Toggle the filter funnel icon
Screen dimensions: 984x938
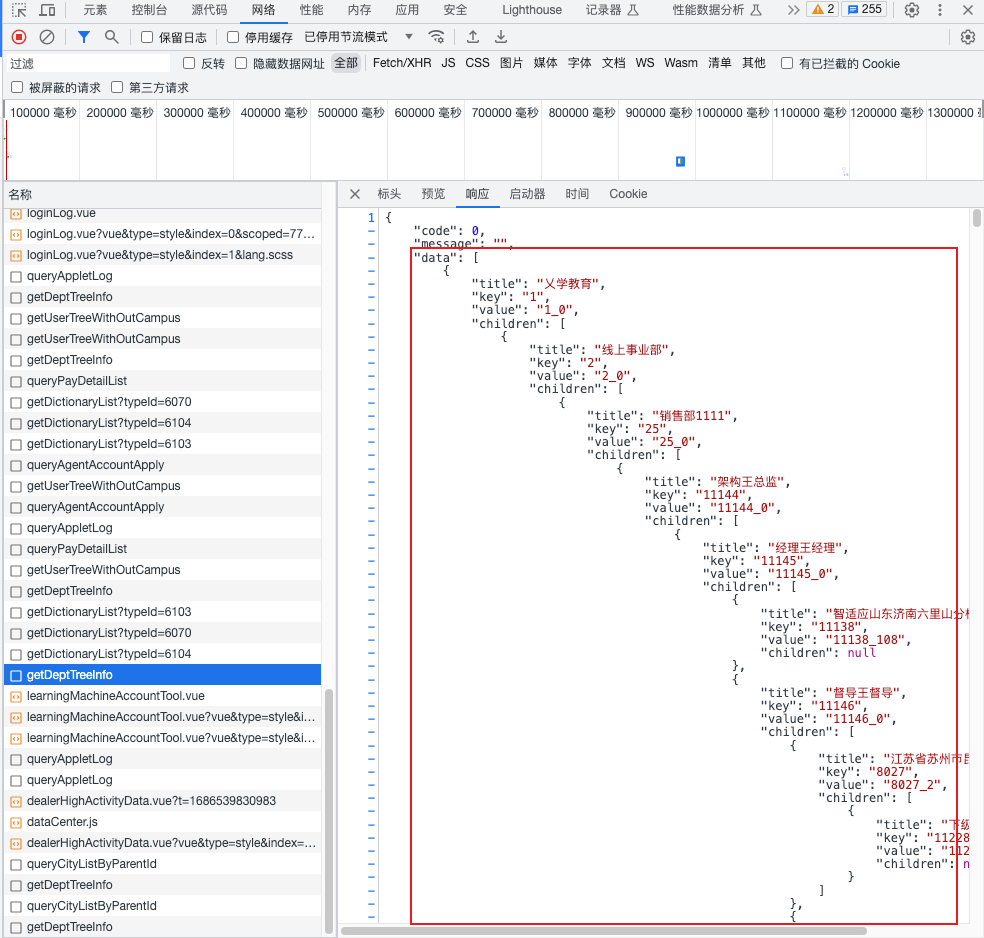83,37
